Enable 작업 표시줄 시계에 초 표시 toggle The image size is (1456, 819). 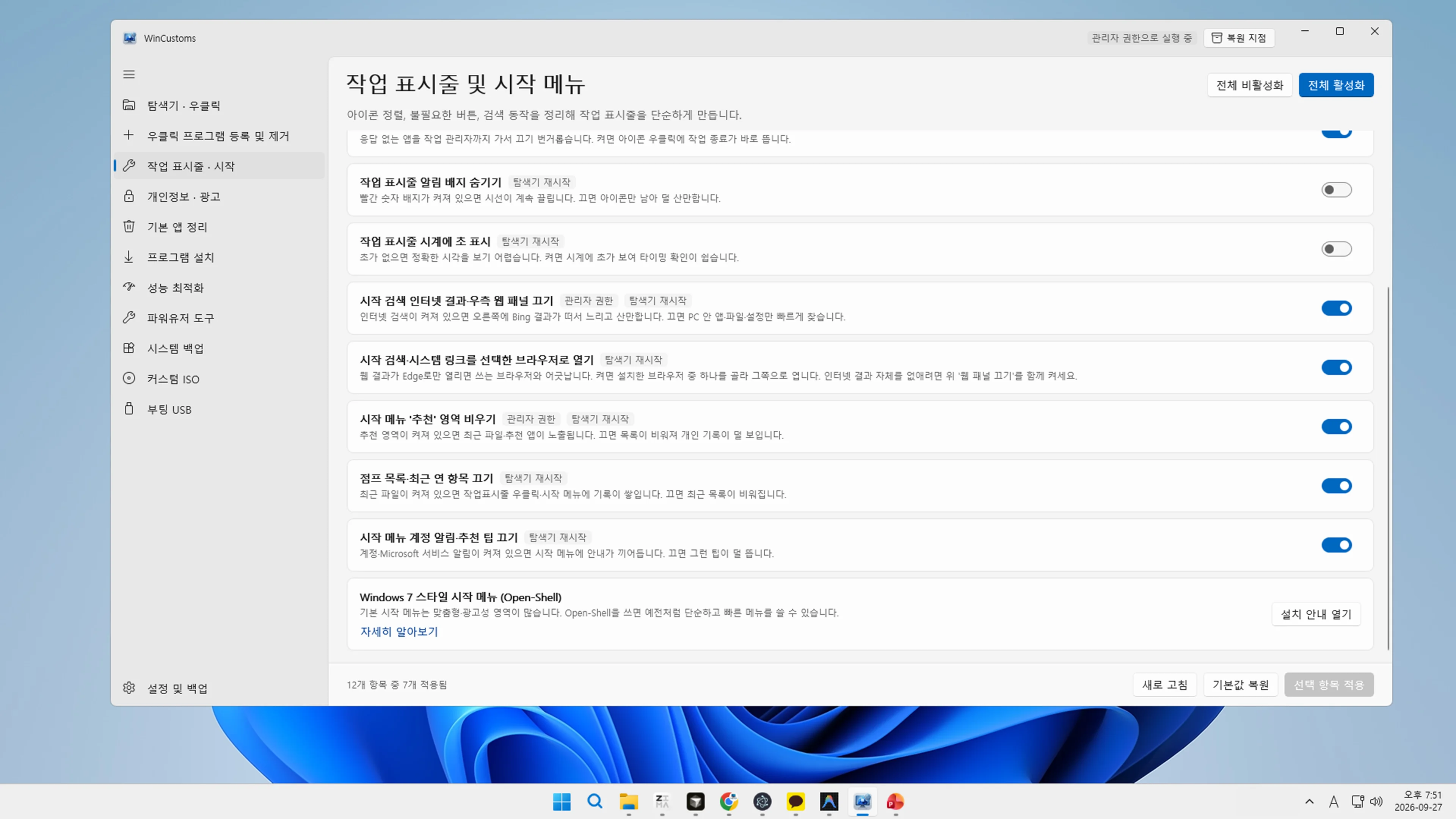[1336, 249]
